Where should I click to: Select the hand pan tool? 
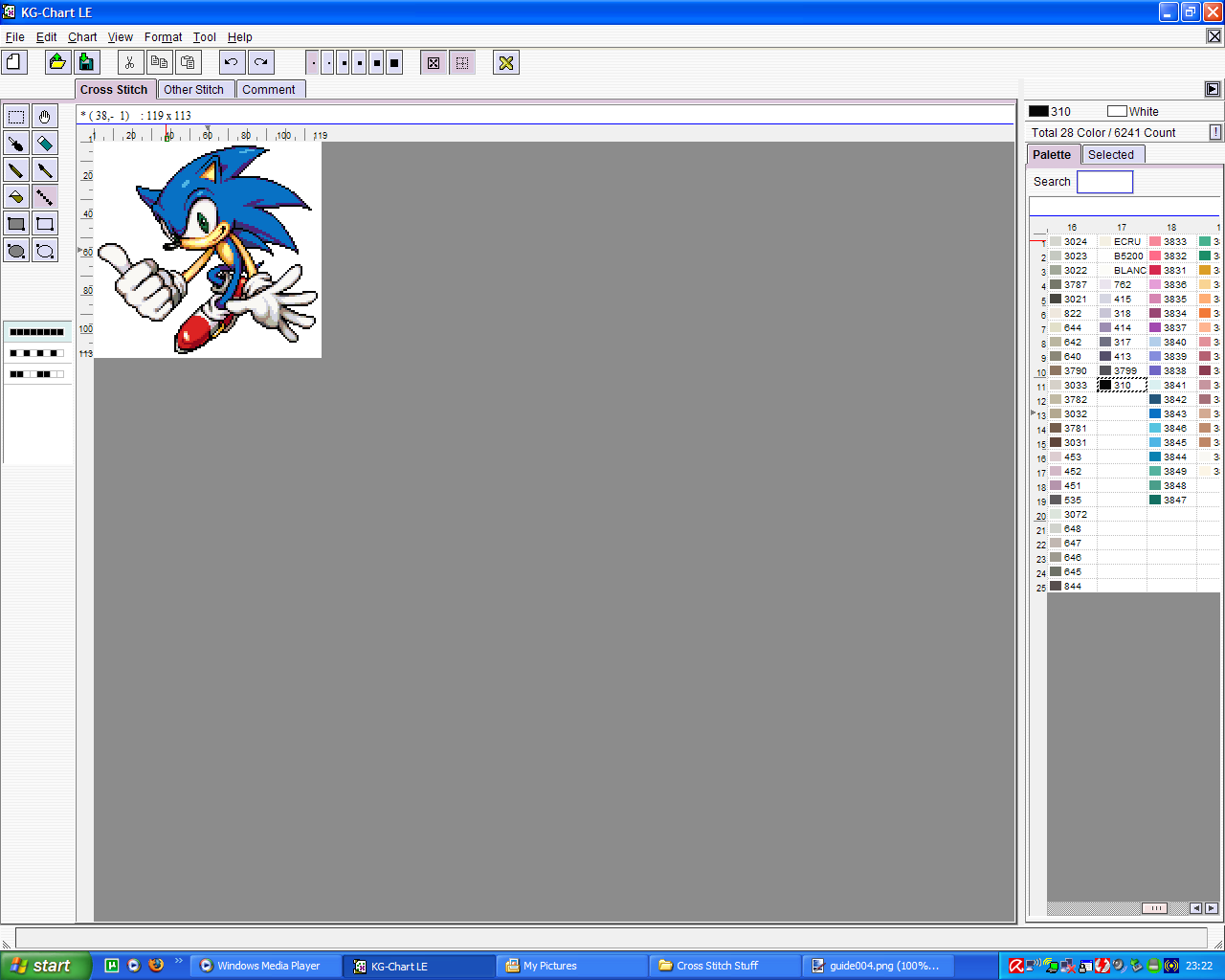pyautogui.click(x=45, y=117)
